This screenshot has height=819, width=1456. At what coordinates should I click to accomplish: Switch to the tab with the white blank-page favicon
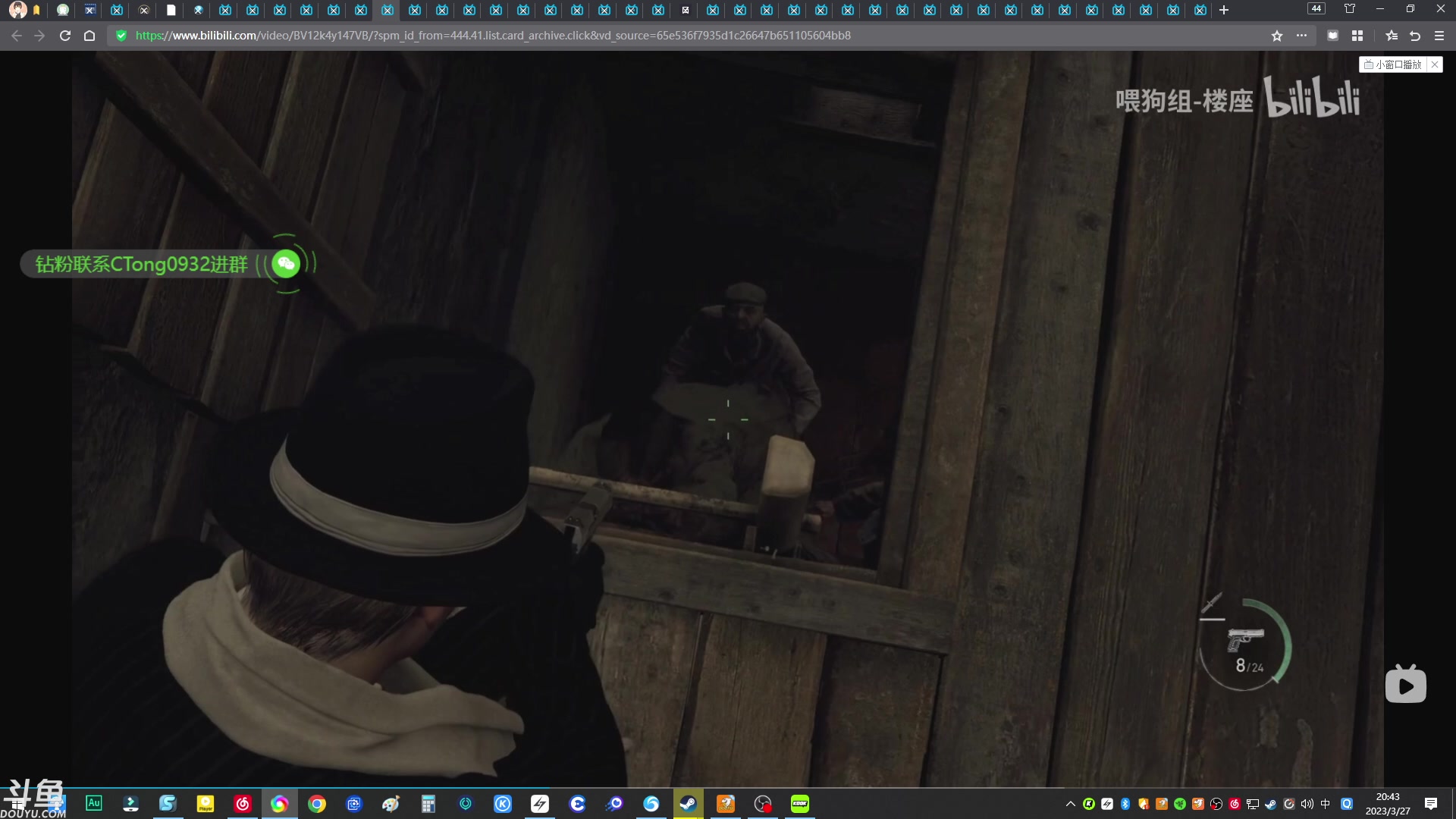pos(171,10)
